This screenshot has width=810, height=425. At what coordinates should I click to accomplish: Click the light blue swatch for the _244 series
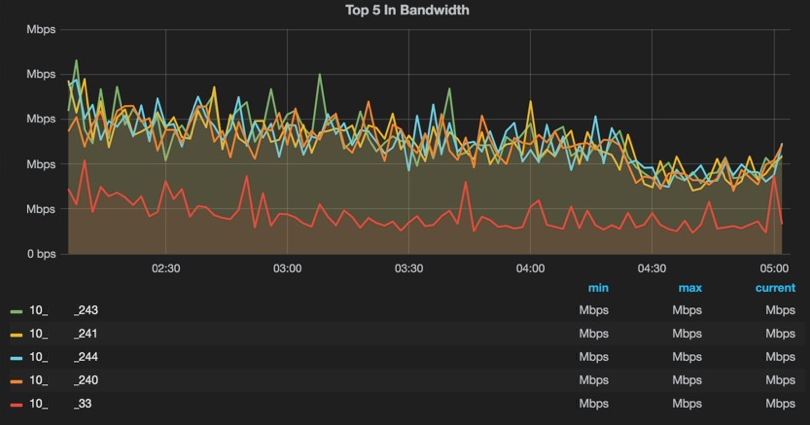pos(17,358)
